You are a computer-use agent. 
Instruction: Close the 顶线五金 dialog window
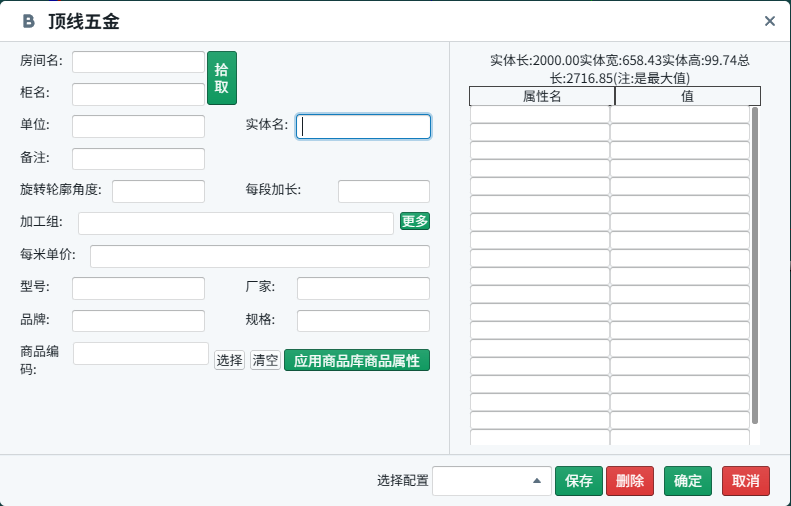pyautogui.click(x=769, y=21)
